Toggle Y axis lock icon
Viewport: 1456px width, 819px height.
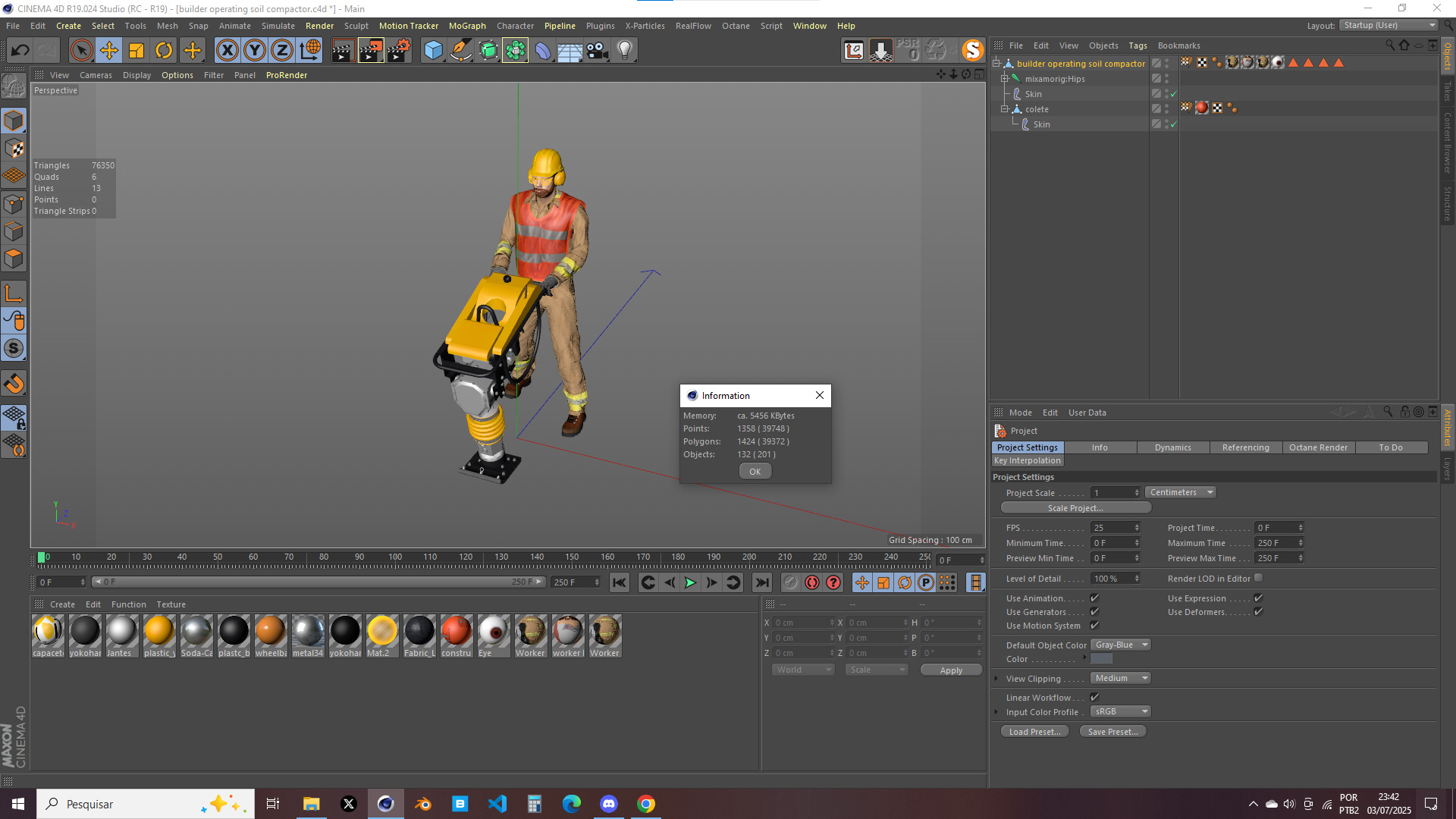(x=255, y=51)
